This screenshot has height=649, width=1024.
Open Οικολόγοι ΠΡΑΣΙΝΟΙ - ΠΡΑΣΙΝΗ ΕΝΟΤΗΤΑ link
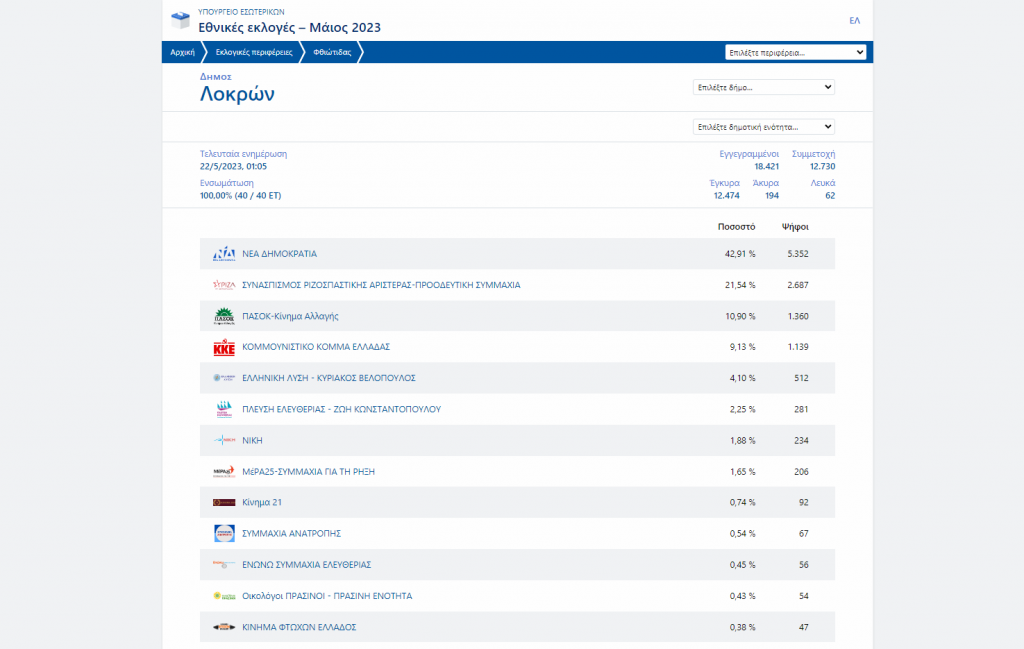click(x=327, y=596)
